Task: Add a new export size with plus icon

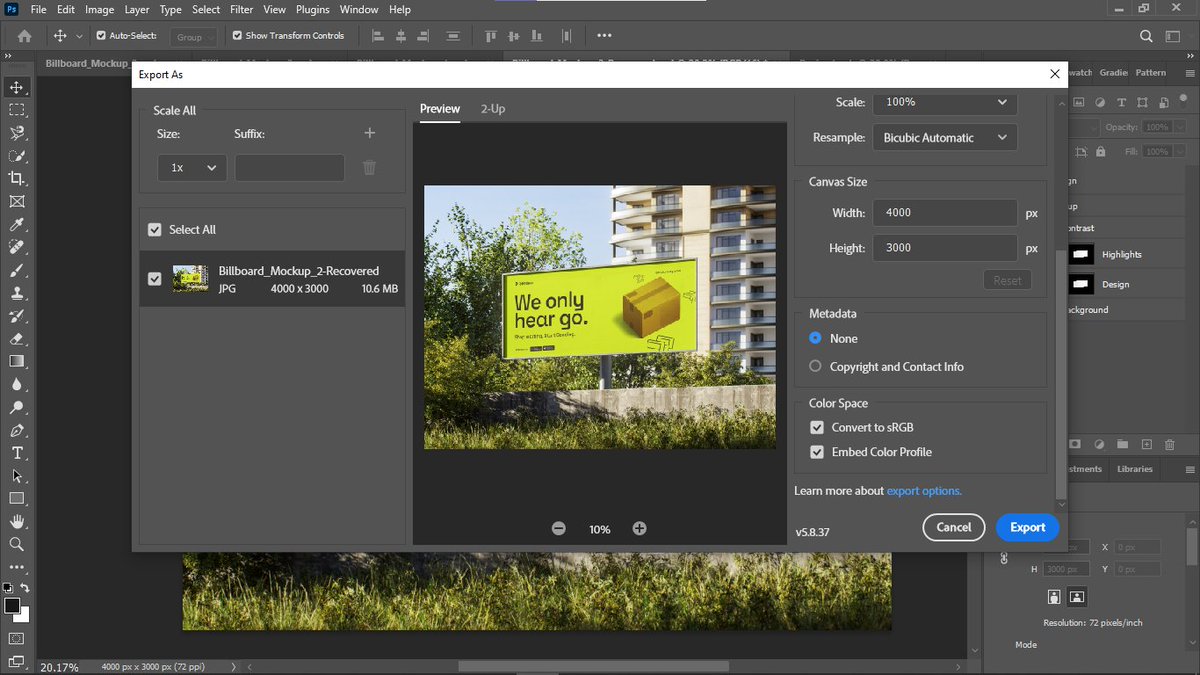Action: pos(369,133)
